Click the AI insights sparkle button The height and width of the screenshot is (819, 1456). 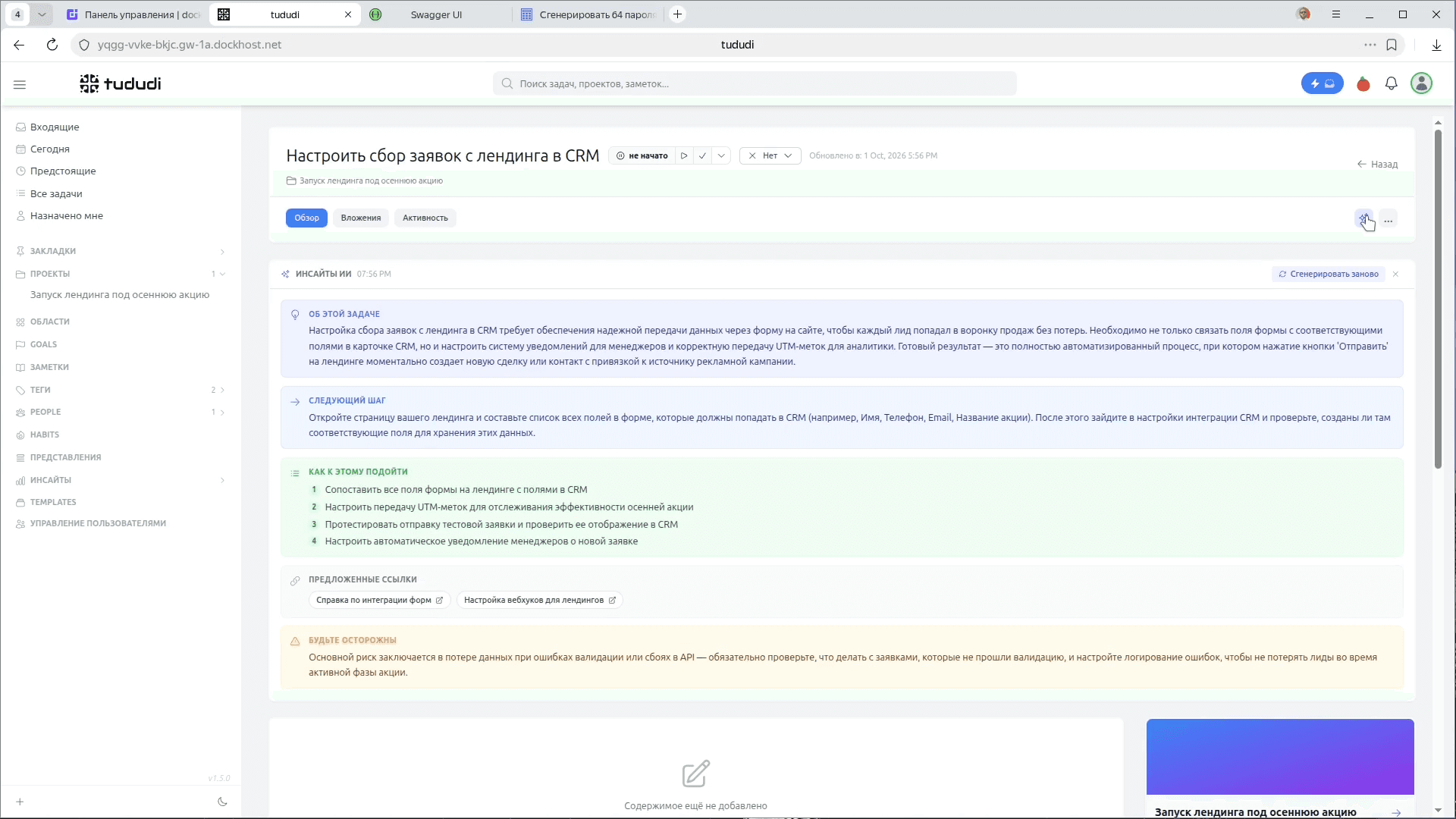coord(1364,219)
